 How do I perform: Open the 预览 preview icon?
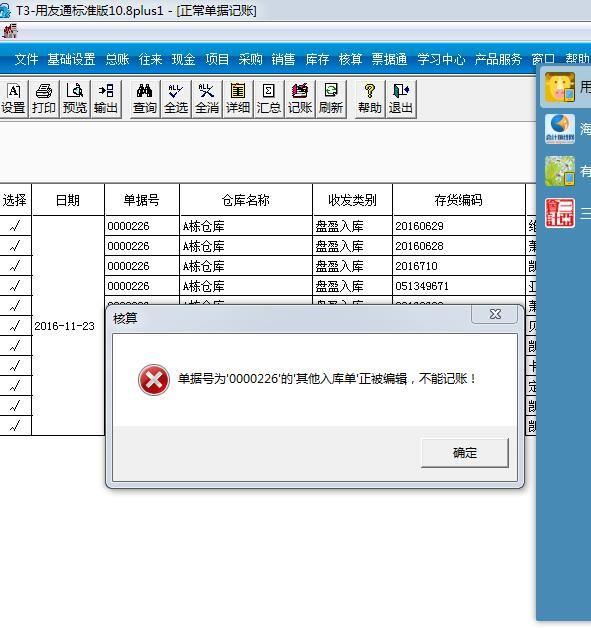74,99
